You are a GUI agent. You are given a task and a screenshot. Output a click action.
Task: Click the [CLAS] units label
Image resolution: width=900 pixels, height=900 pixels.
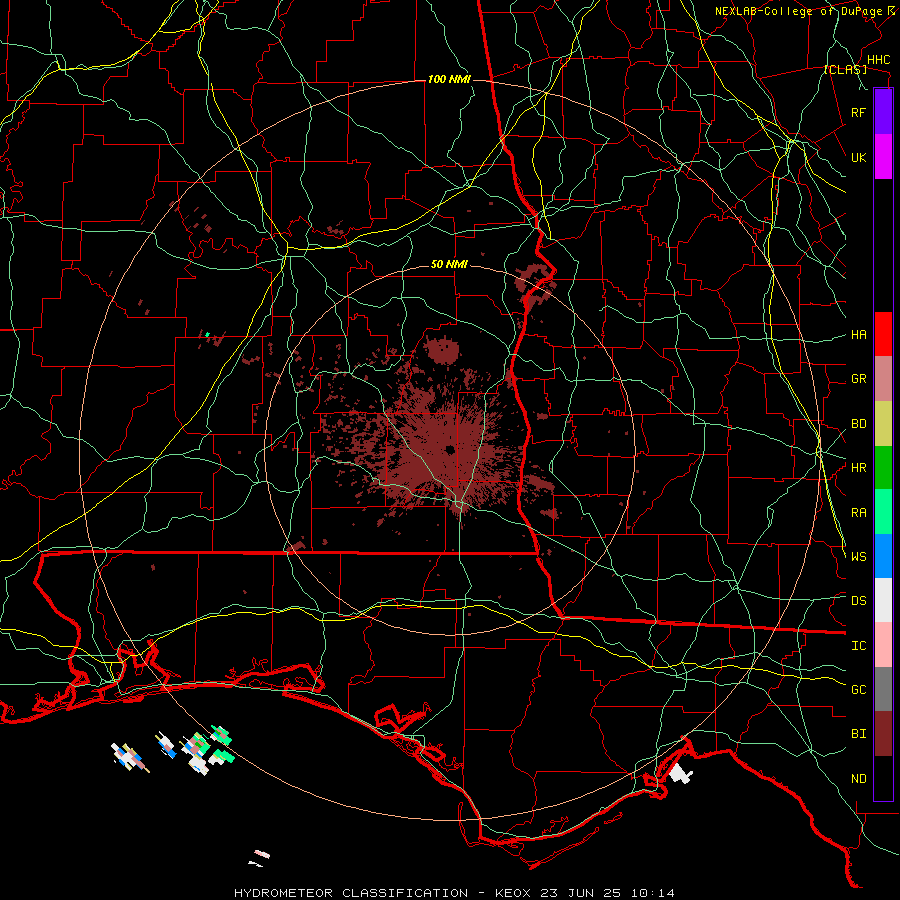pyautogui.click(x=845, y=70)
